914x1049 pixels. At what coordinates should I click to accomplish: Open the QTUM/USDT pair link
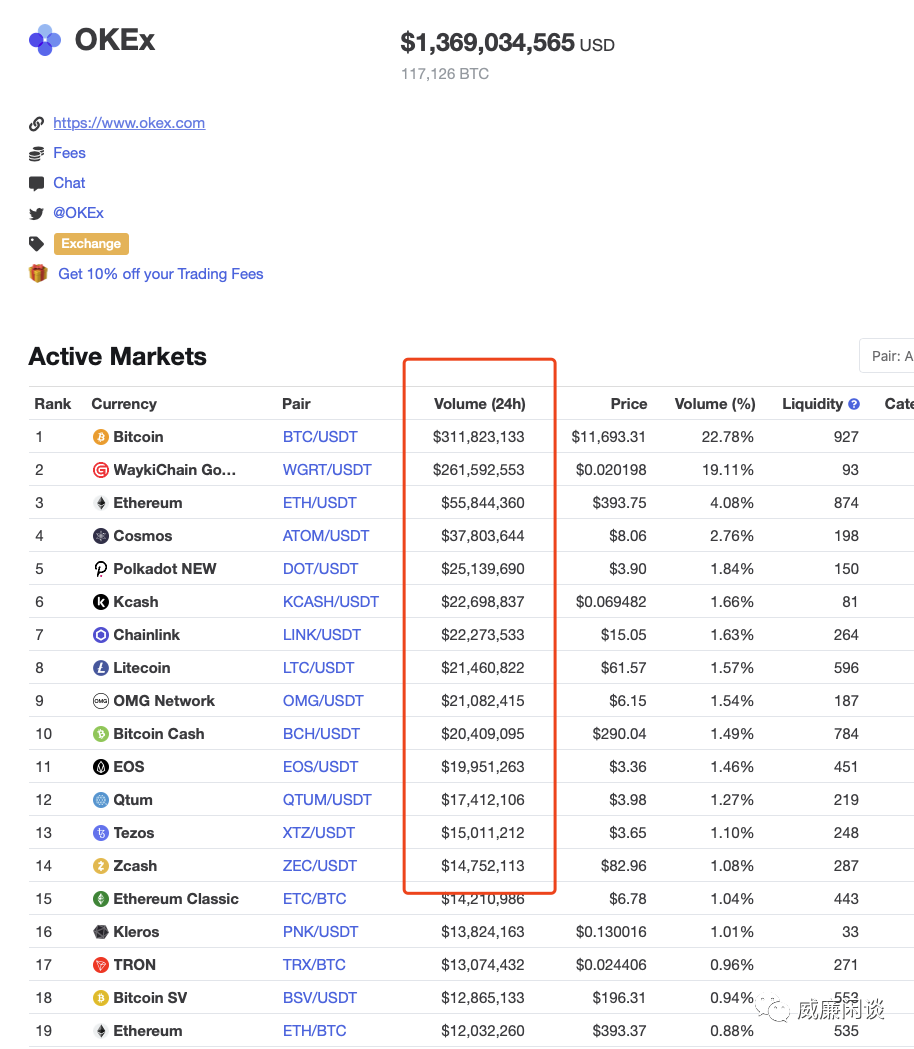pyautogui.click(x=327, y=800)
